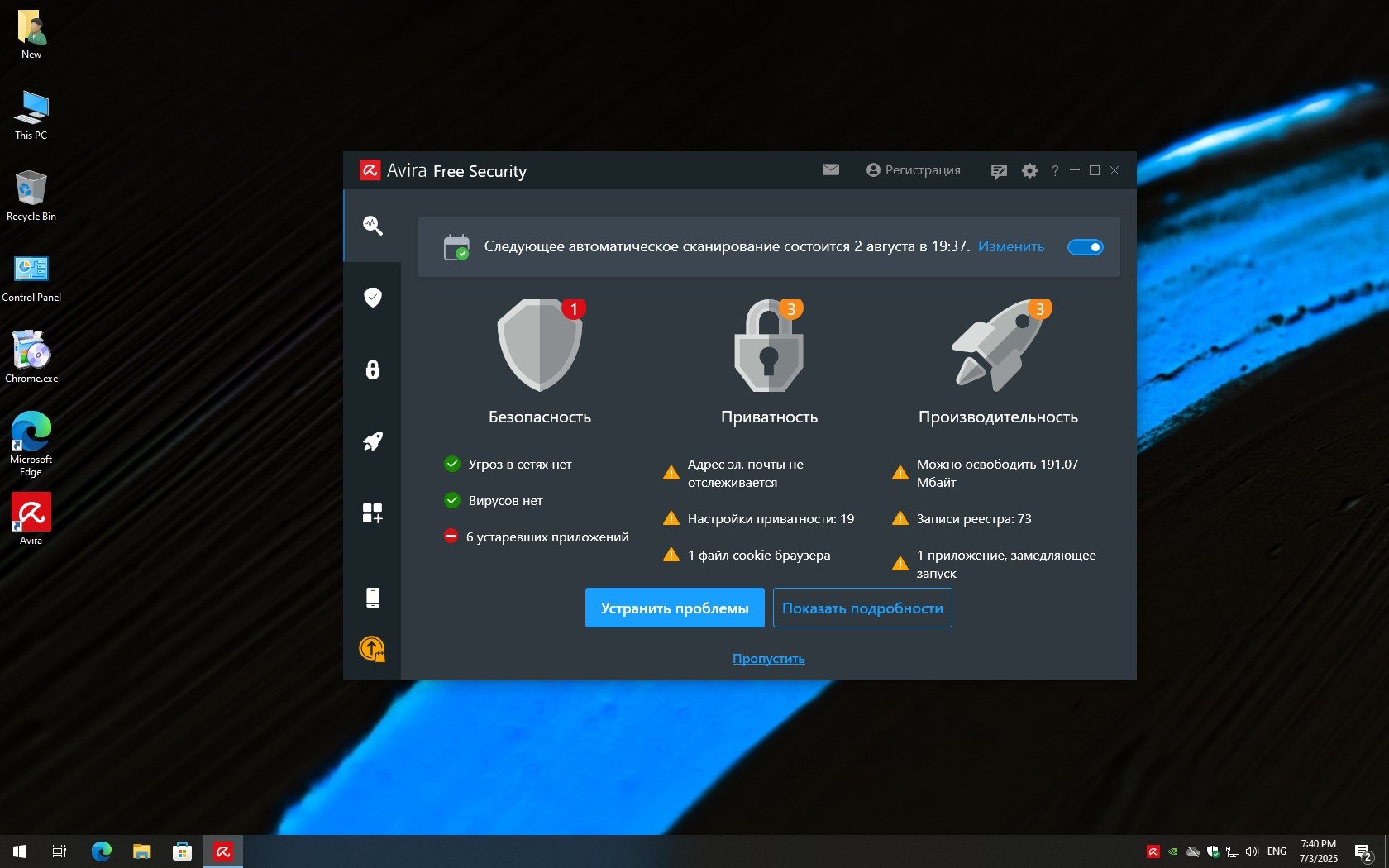Open the volume control in tray

1252,851
